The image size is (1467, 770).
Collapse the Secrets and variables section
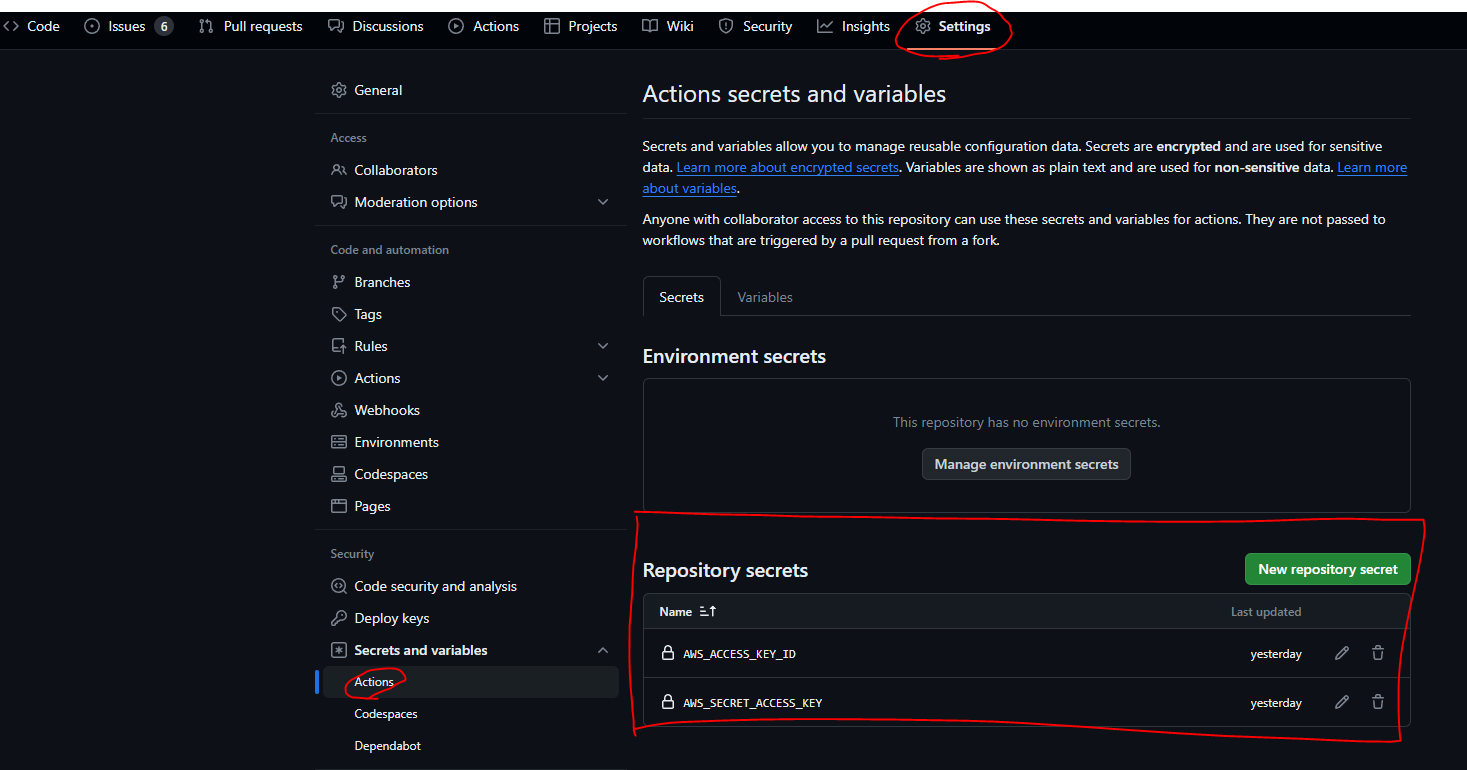pyautogui.click(x=602, y=650)
